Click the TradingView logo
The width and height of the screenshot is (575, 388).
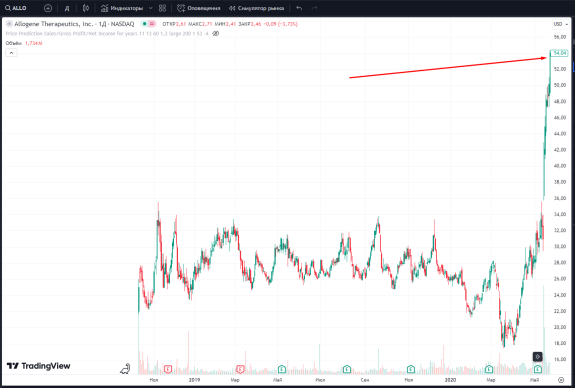point(39,366)
